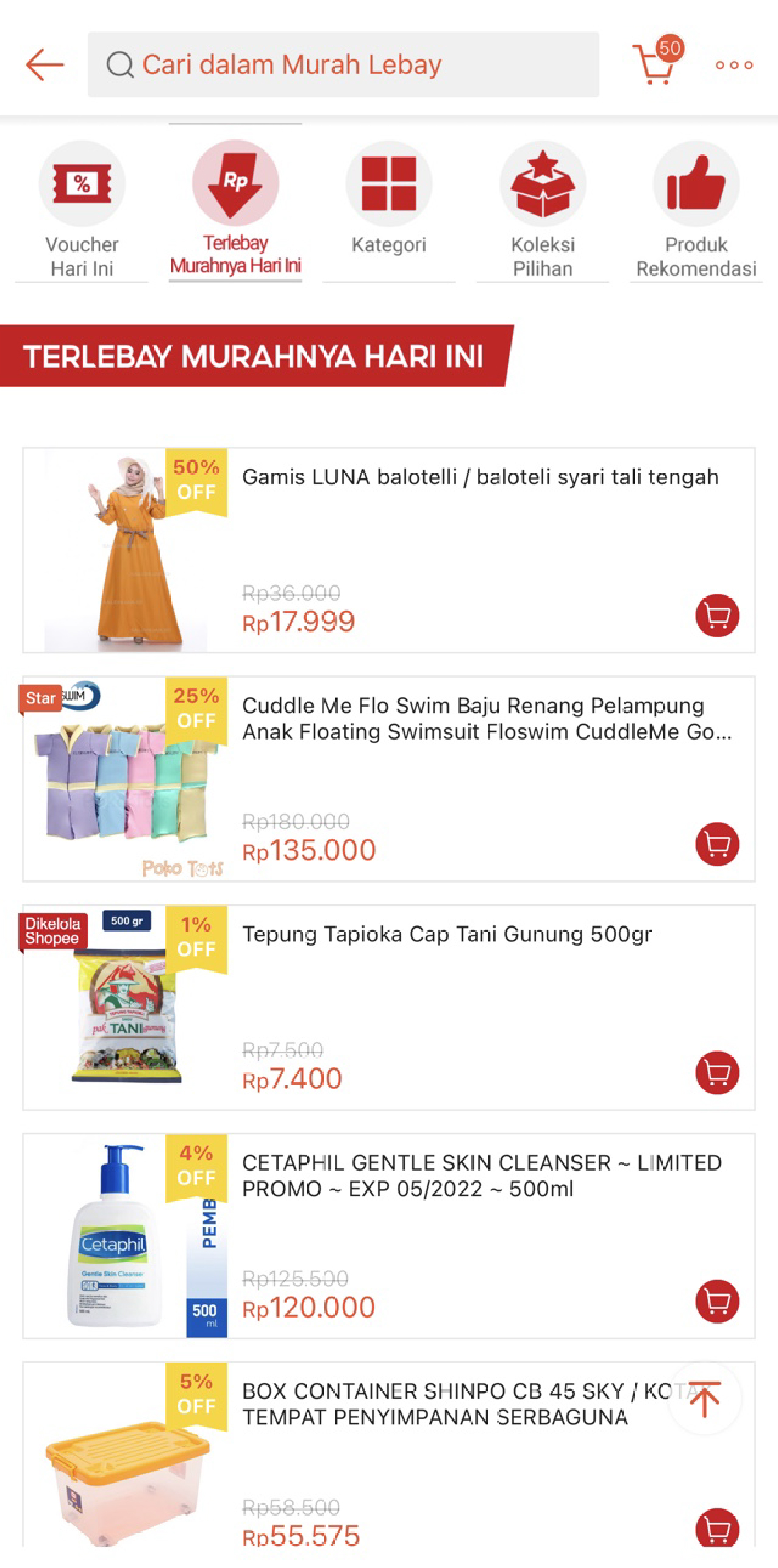Add Tepung Tapioka to cart
Viewport: 778px width, 1568px height.
(x=717, y=1073)
